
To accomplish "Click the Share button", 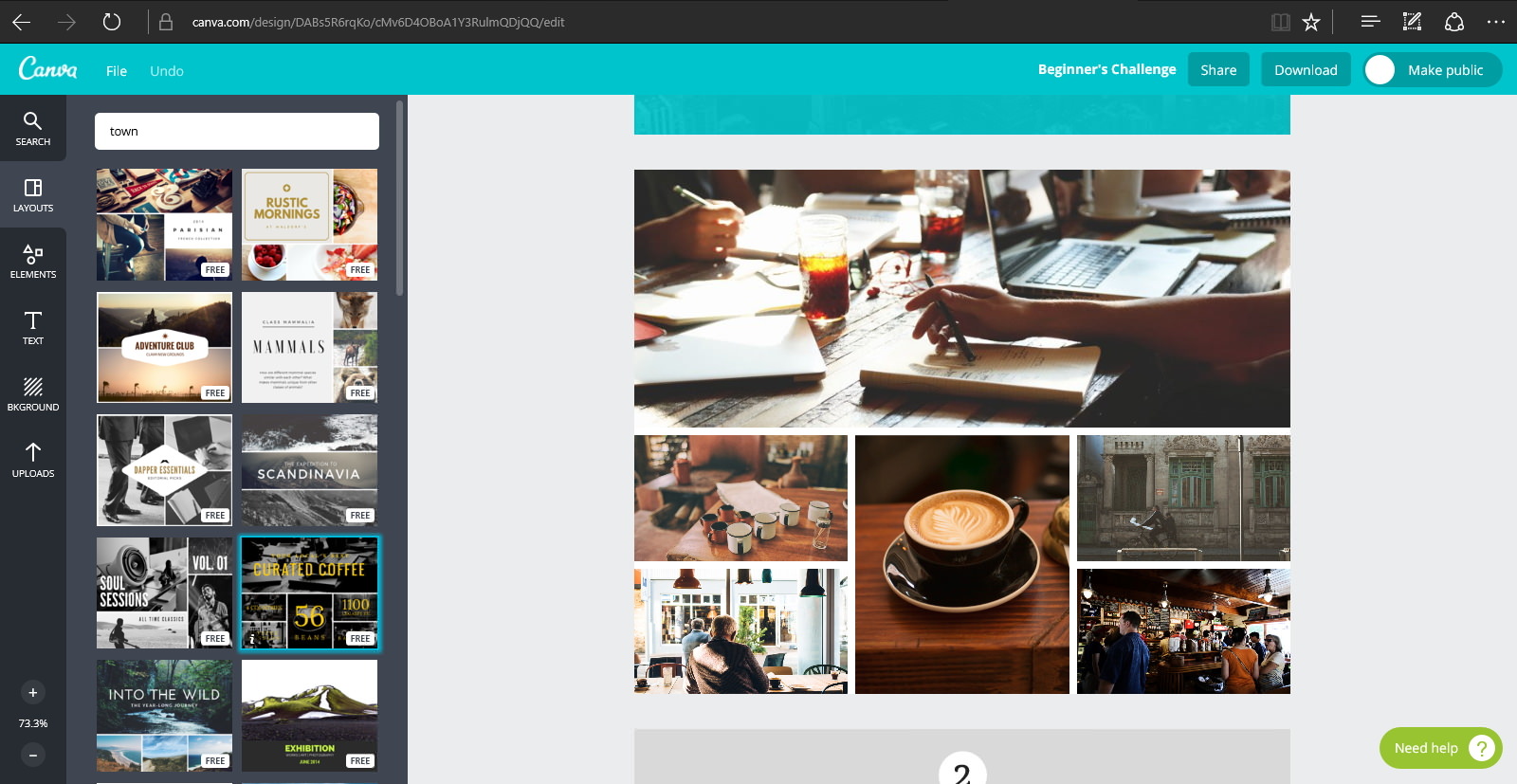I will click(x=1218, y=70).
